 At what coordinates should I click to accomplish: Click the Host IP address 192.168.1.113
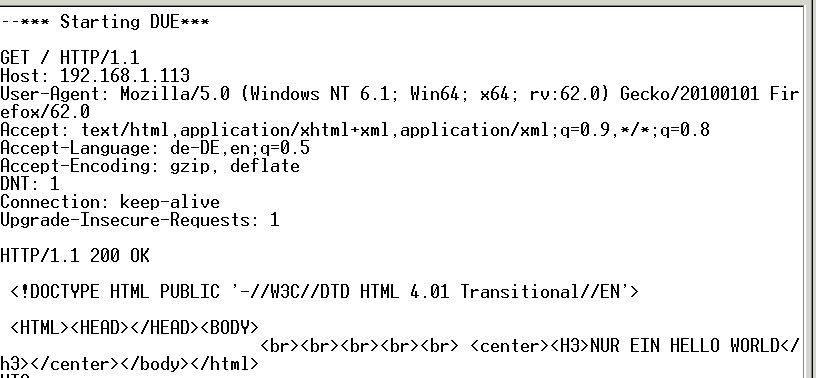pos(125,76)
